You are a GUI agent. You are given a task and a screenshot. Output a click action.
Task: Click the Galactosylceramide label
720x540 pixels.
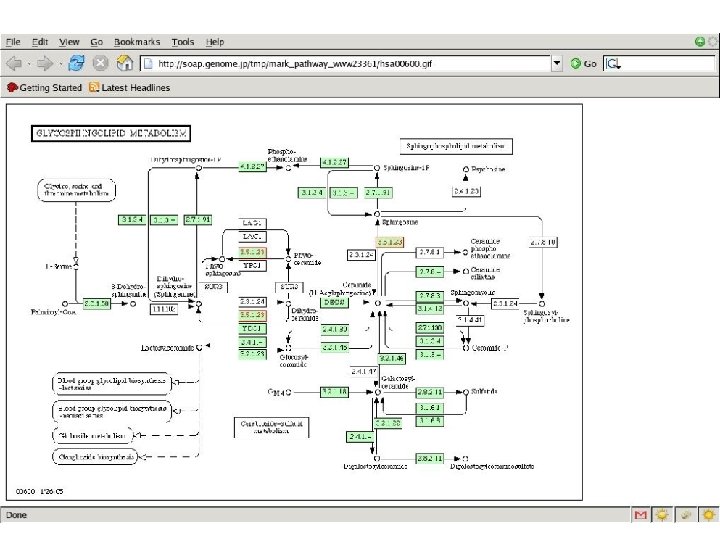(398, 382)
